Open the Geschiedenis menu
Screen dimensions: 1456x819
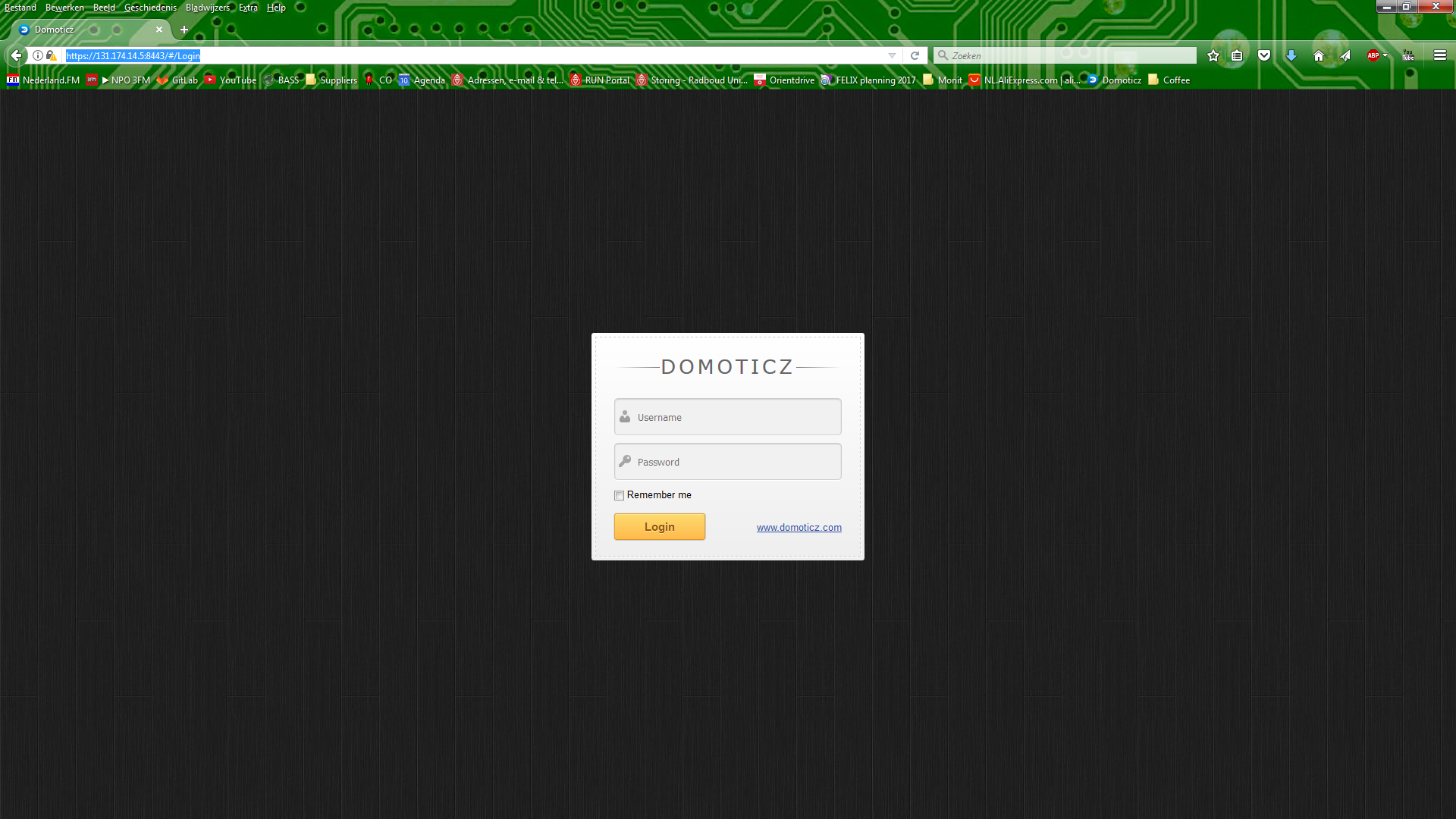150,8
